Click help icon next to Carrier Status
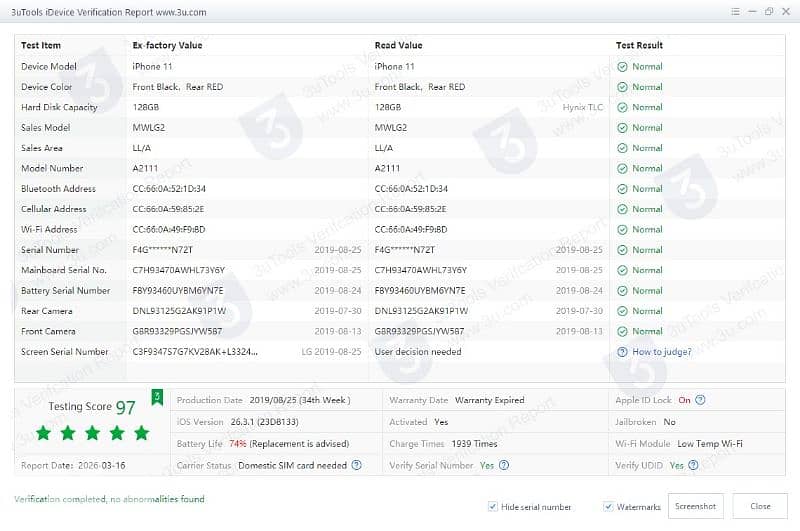Screen dimensions: 800x531 click(x=357, y=465)
